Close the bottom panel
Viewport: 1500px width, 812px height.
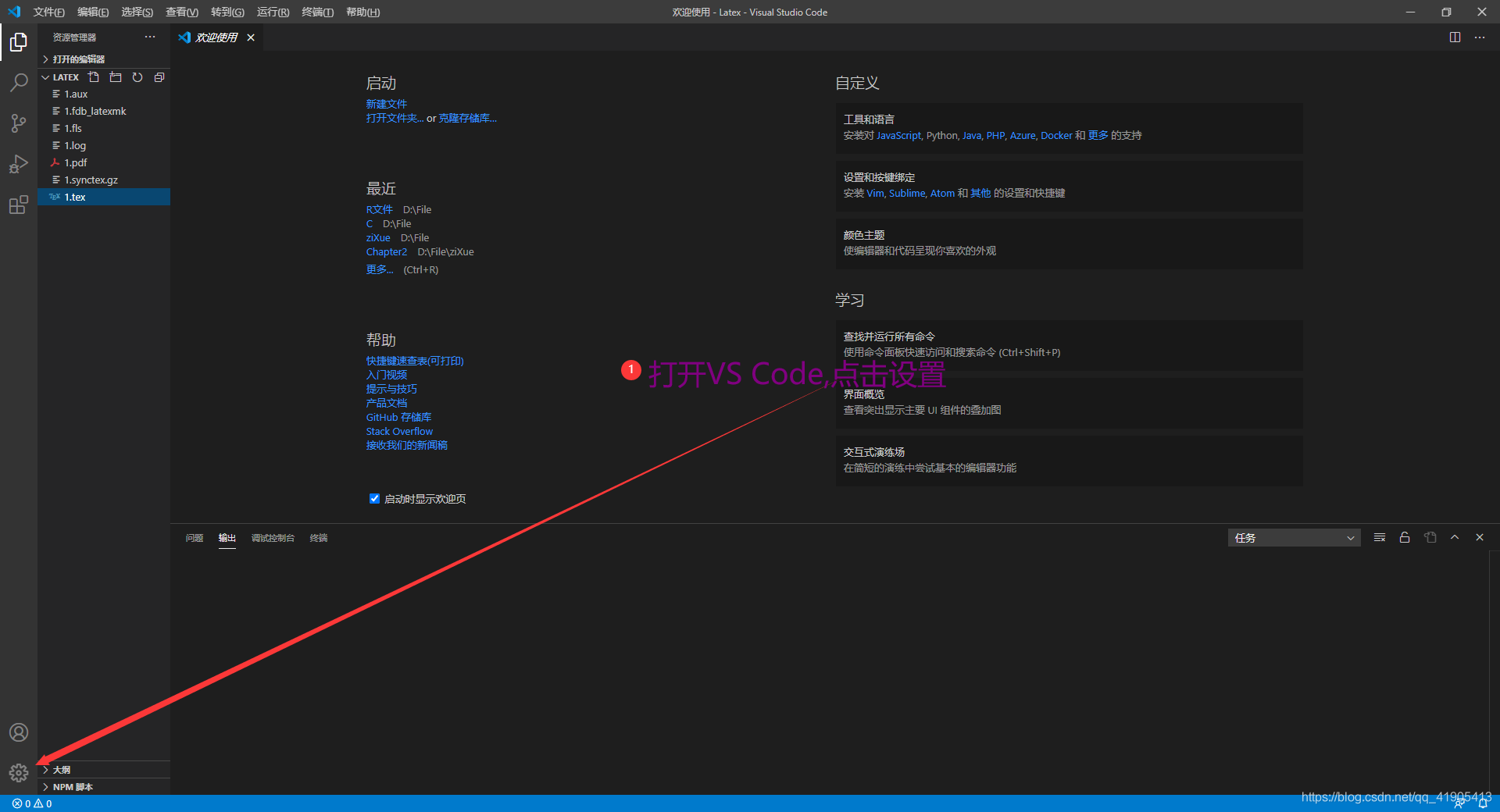pos(1480,537)
